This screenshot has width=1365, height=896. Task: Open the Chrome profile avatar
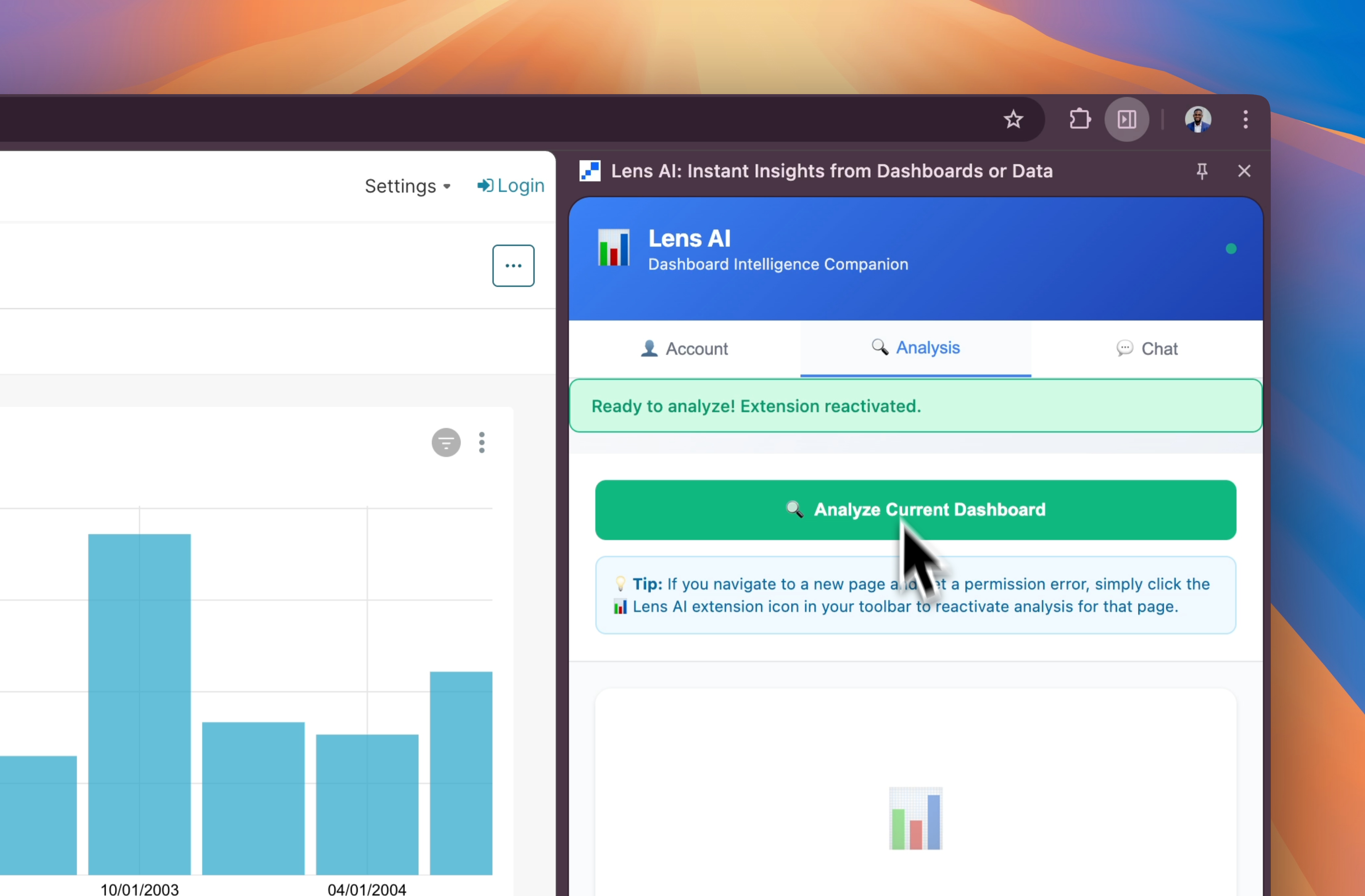[1197, 119]
